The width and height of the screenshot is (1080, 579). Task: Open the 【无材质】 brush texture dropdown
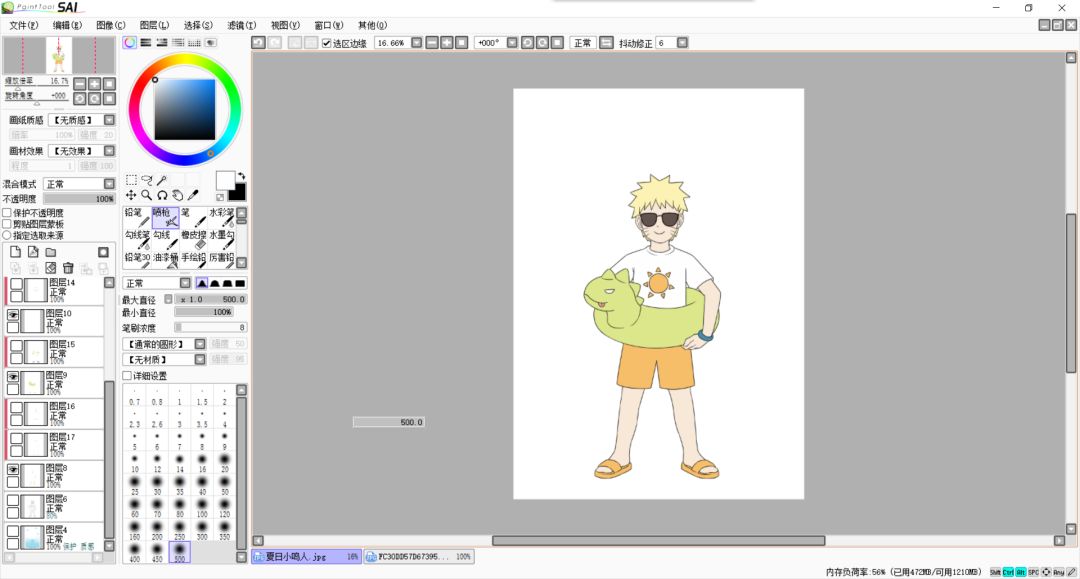pyautogui.click(x=165, y=359)
